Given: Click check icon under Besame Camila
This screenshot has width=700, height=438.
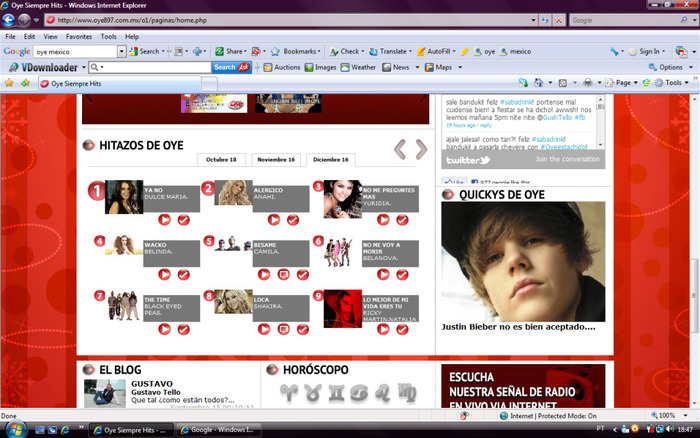Looking at the screenshot, I should point(303,275).
